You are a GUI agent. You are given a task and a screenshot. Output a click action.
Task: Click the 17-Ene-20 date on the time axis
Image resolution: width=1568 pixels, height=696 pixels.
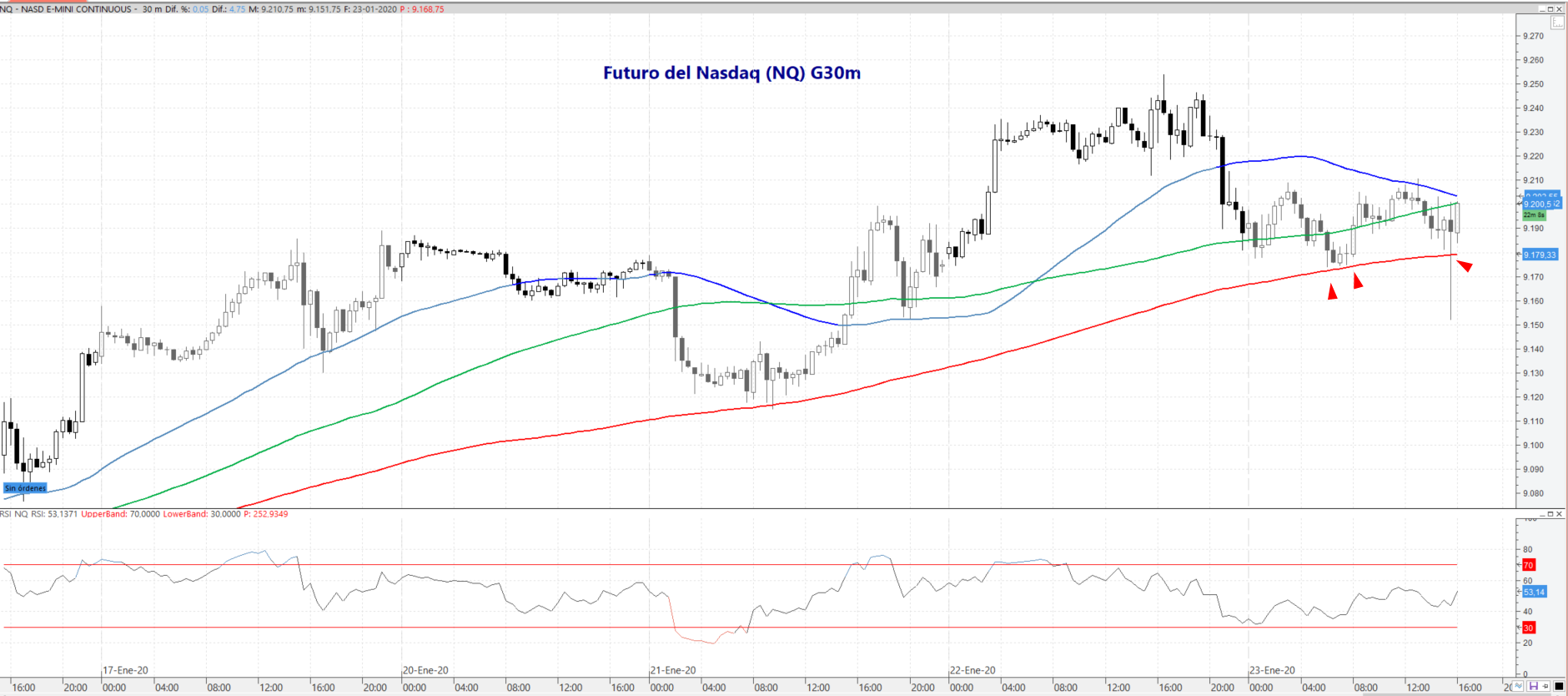click(126, 670)
